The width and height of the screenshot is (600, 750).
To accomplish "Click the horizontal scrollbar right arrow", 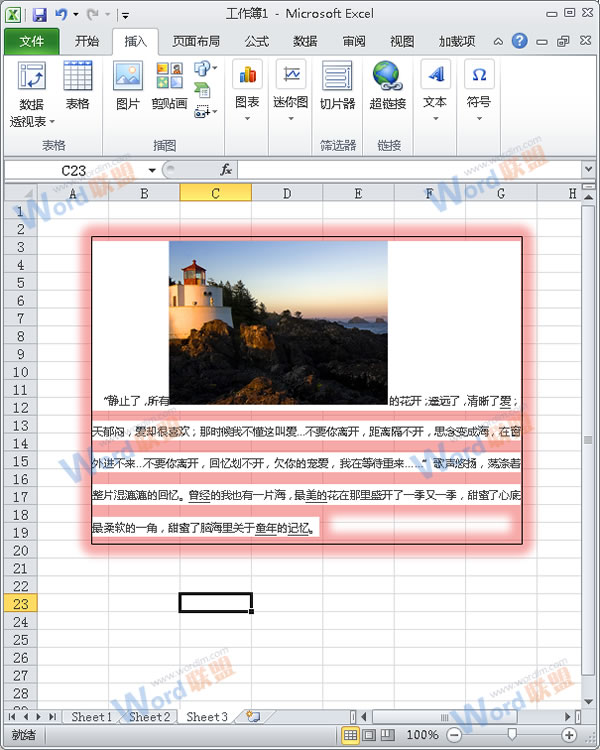I will tap(568, 717).
